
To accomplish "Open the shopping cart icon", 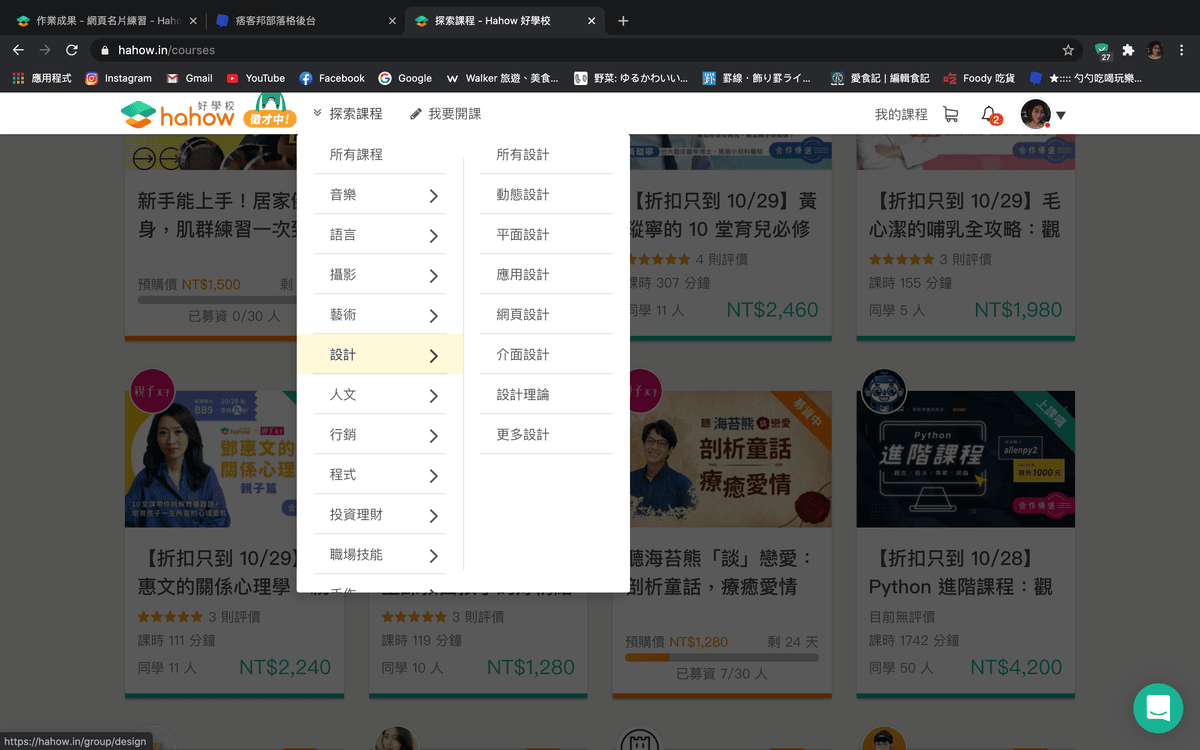I will 950,114.
